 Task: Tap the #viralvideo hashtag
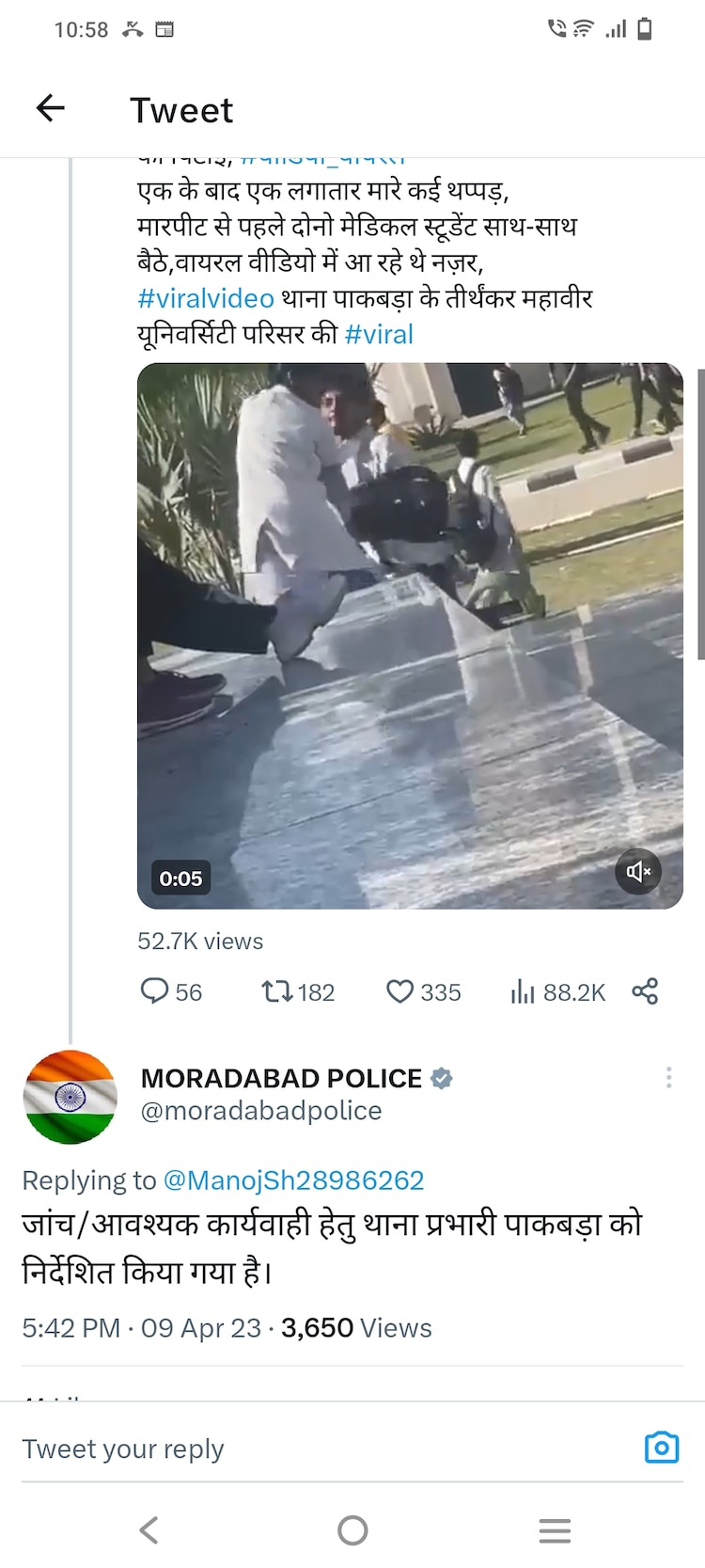206,298
